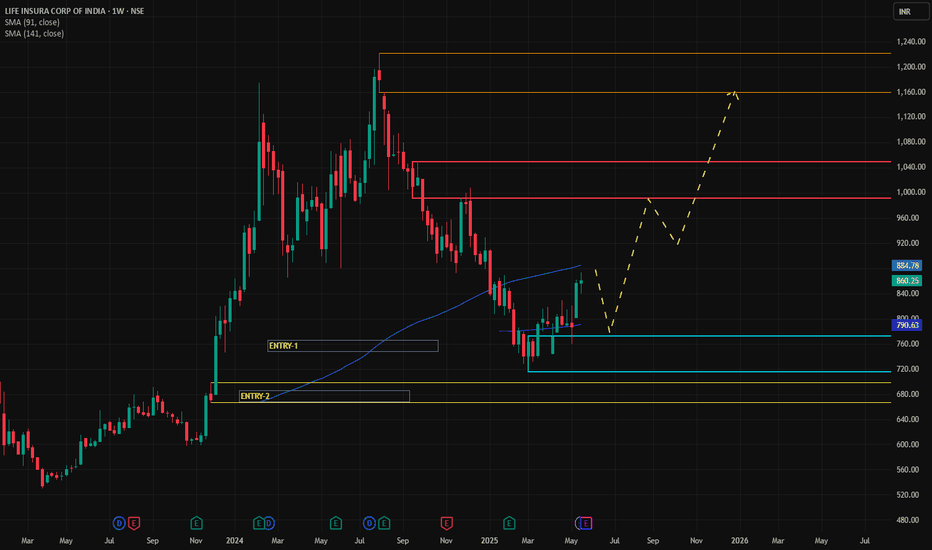This screenshot has width=932, height=550.
Task: Click the 720.00 price axis tick
Action: click(907, 369)
